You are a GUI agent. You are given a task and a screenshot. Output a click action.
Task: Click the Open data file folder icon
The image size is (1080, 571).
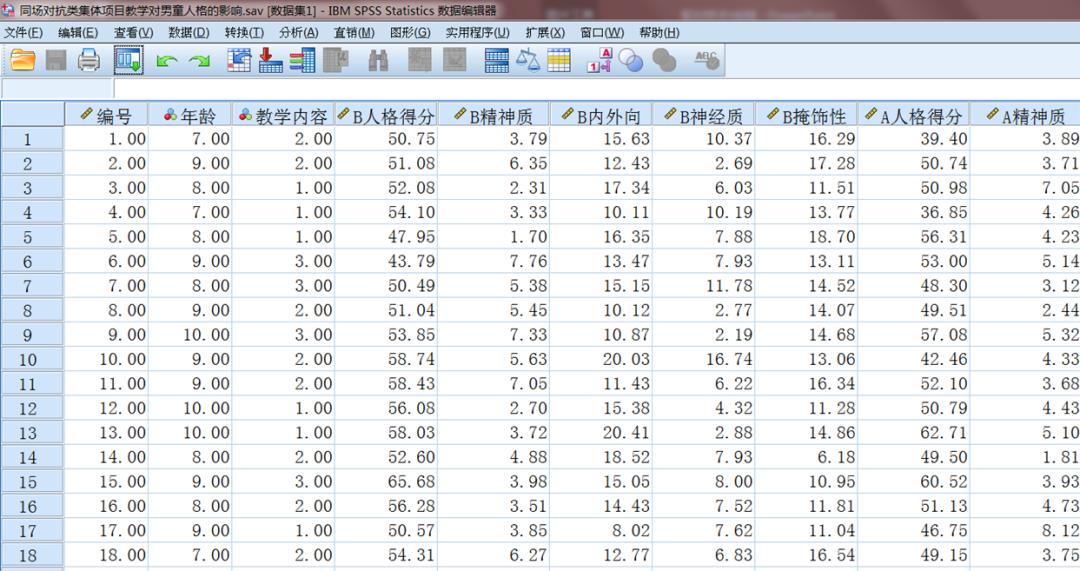click(22, 61)
